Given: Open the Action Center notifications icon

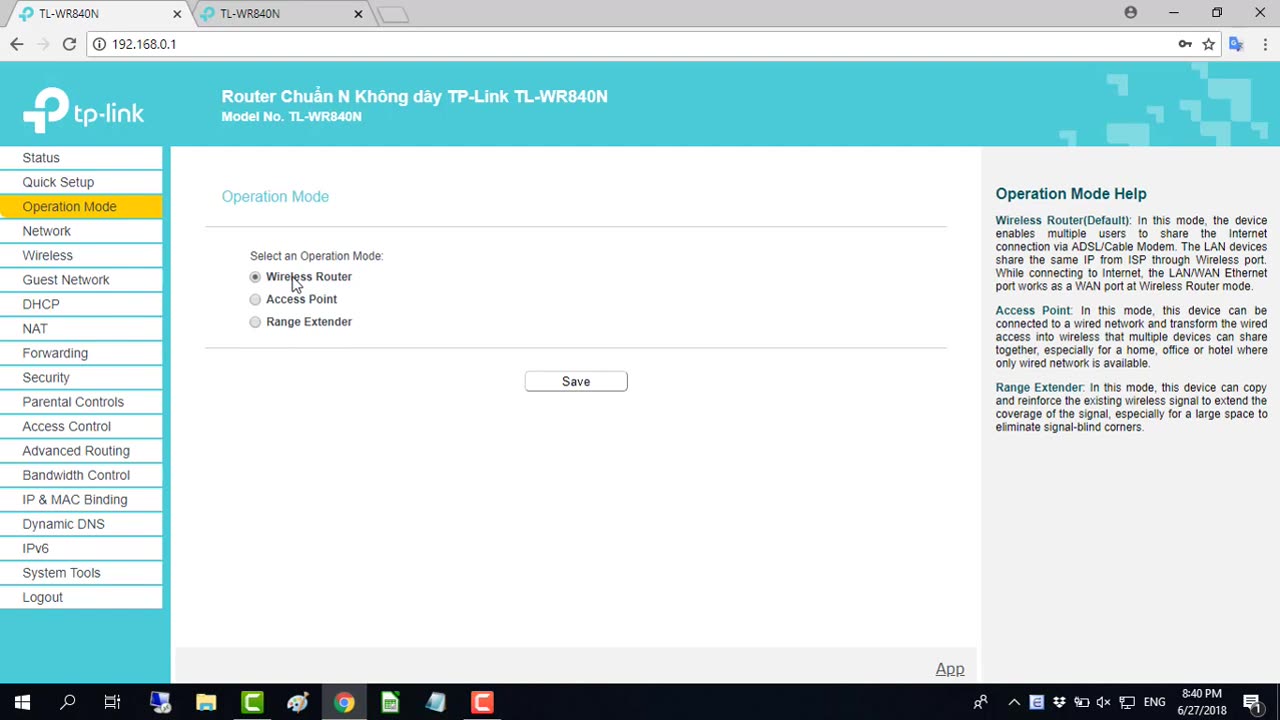Looking at the screenshot, I should tap(1252, 702).
